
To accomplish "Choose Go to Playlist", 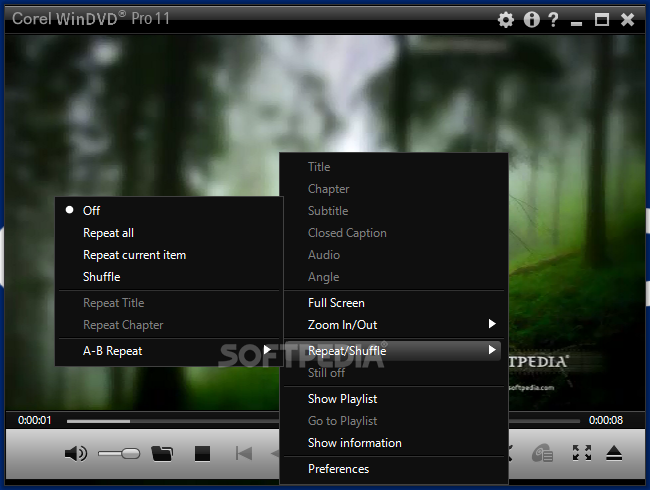I will point(394,421).
